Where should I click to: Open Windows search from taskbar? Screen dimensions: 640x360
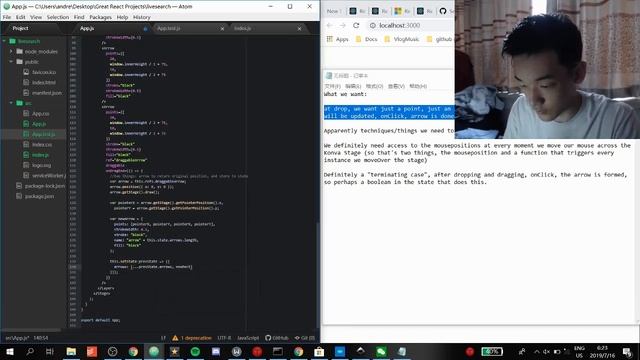pos(30,351)
